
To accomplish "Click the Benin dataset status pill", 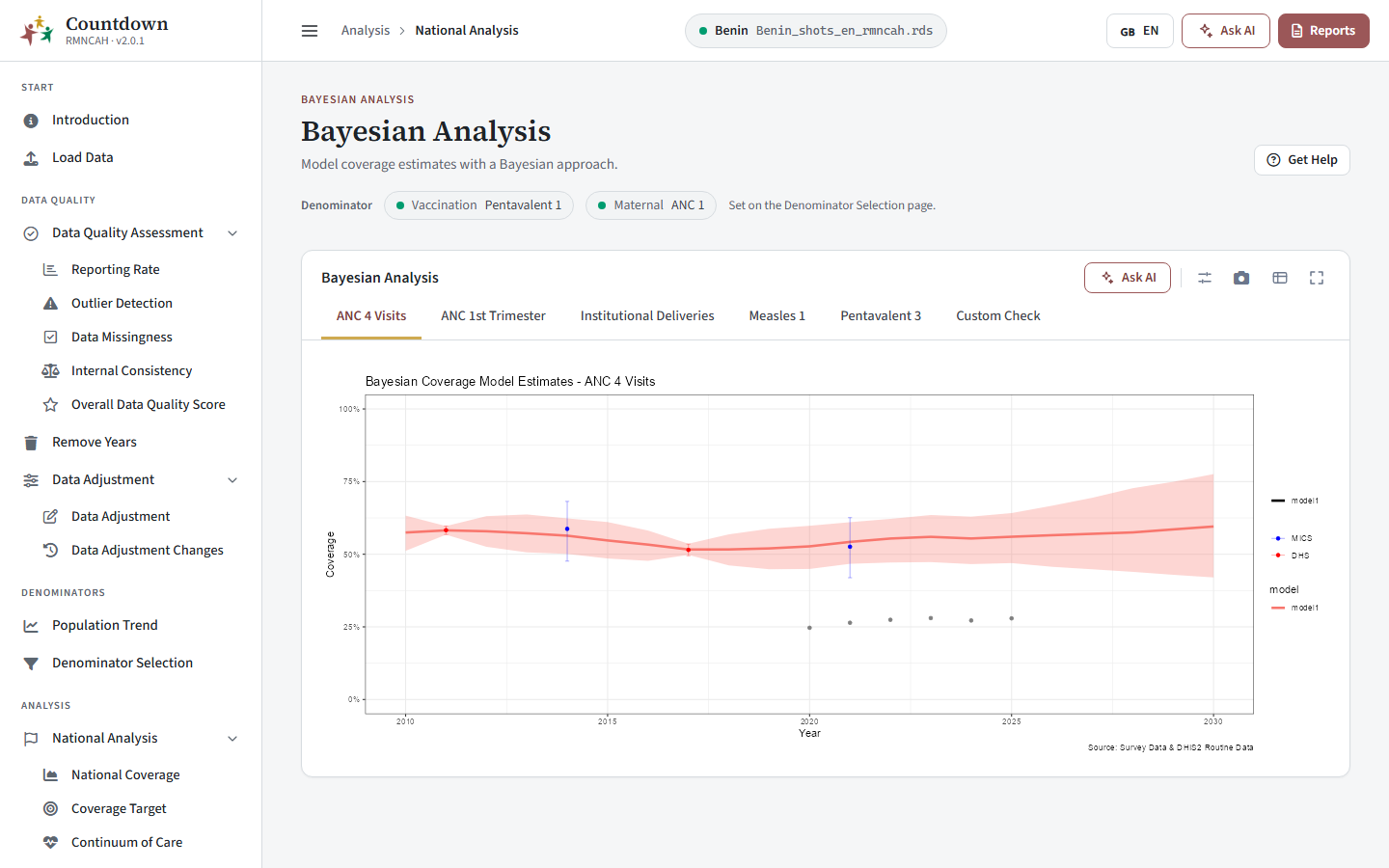I will click(816, 31).
